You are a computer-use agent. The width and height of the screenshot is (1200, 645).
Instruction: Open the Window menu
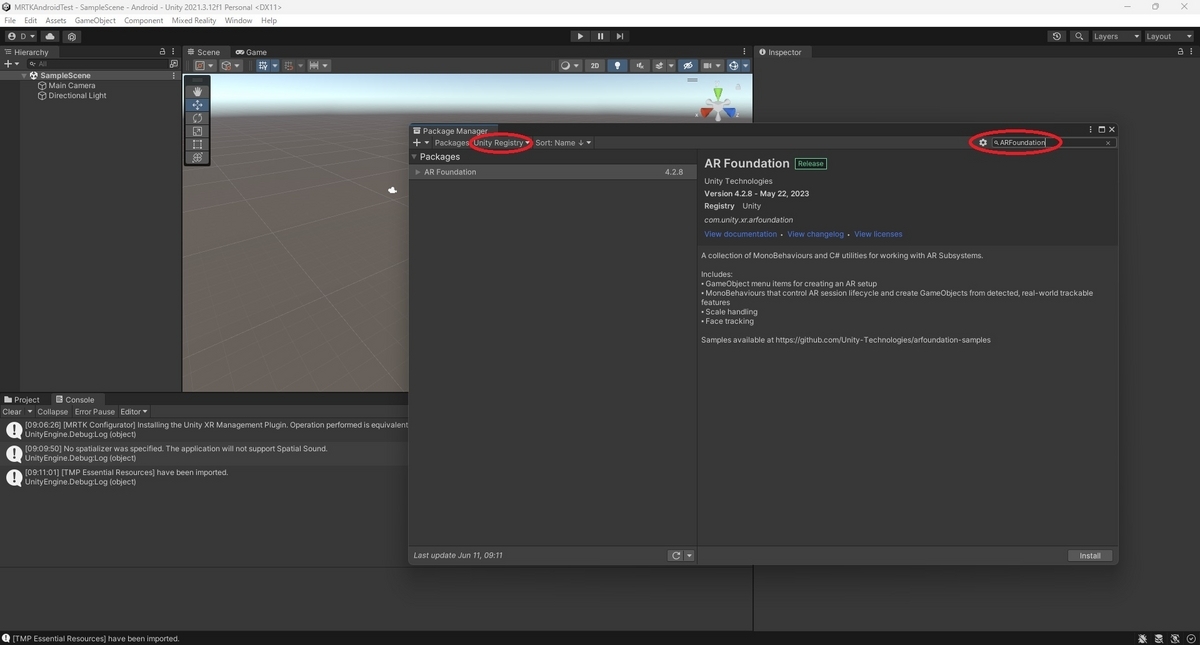(x=239, y=20)
